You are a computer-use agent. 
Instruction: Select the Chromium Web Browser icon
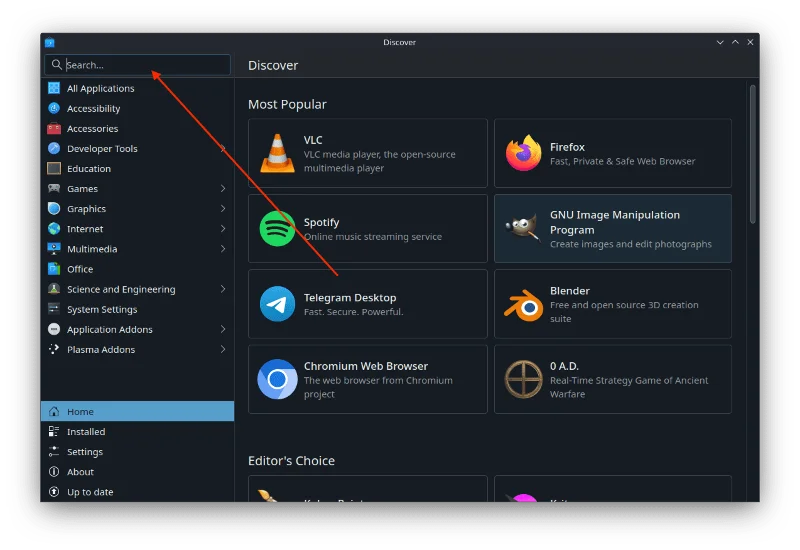(x=277, y=379)
